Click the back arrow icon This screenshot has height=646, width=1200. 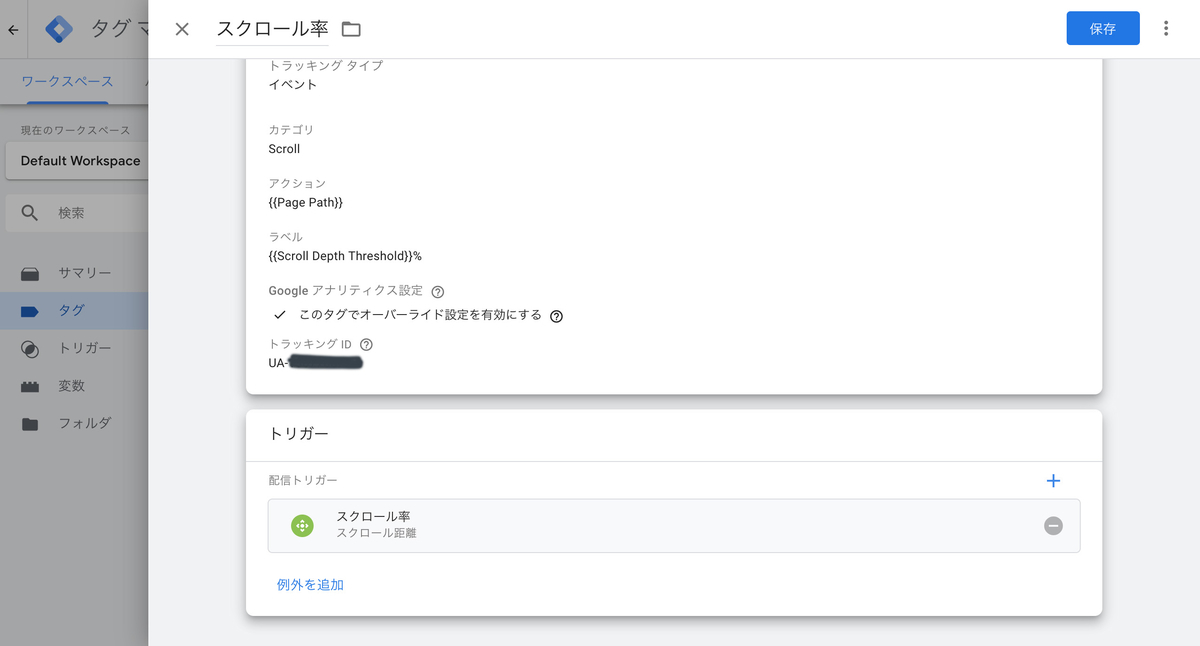(x=13, y=28)
